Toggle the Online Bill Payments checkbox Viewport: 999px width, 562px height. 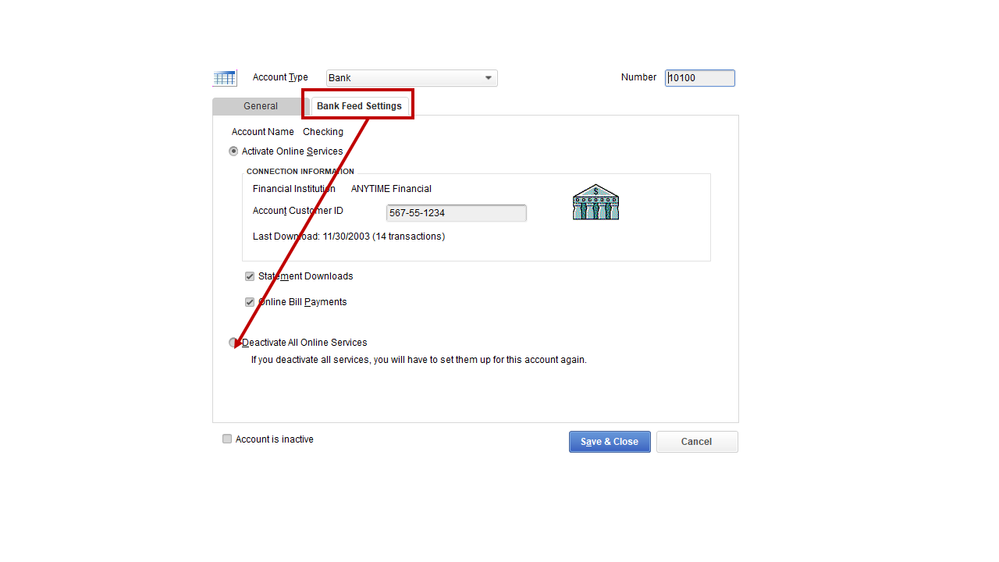(250, 302)
